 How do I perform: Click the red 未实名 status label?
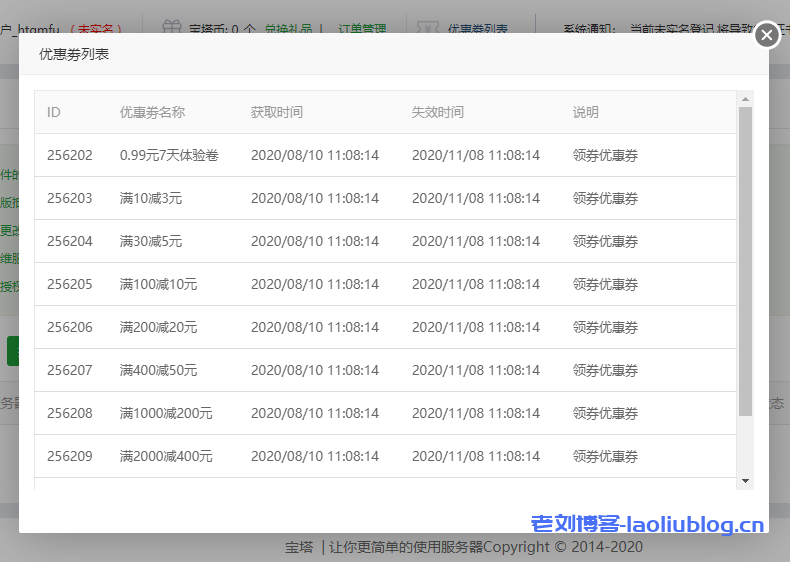tap(99, 30)
